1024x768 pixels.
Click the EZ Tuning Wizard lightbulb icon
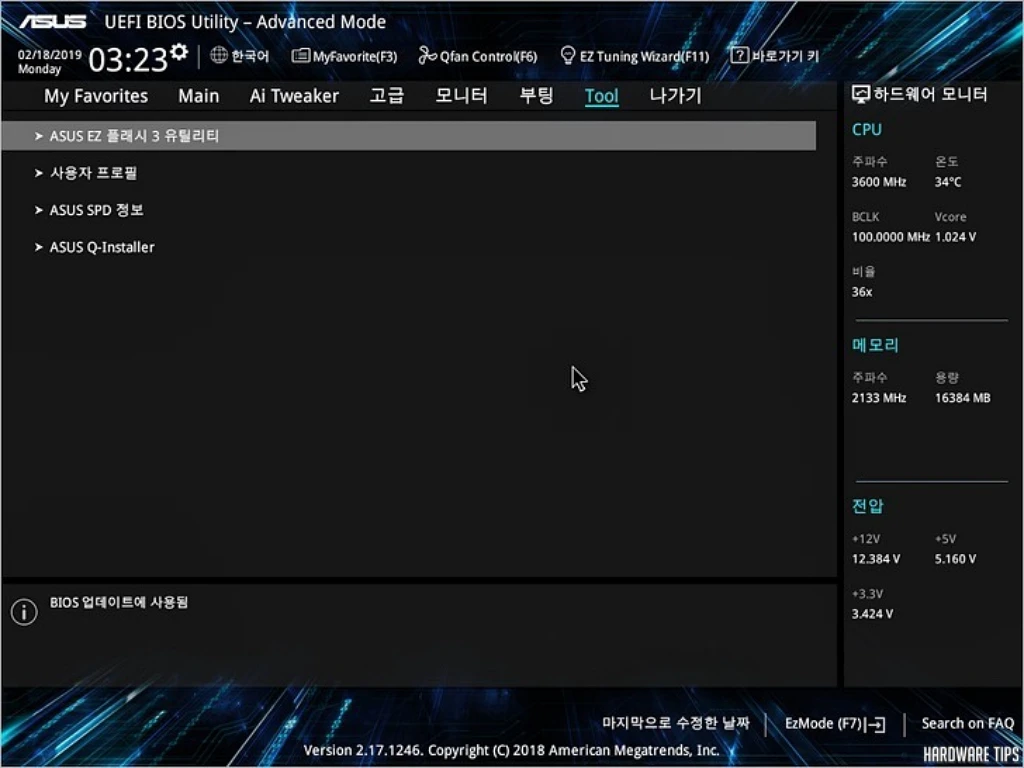568,56
